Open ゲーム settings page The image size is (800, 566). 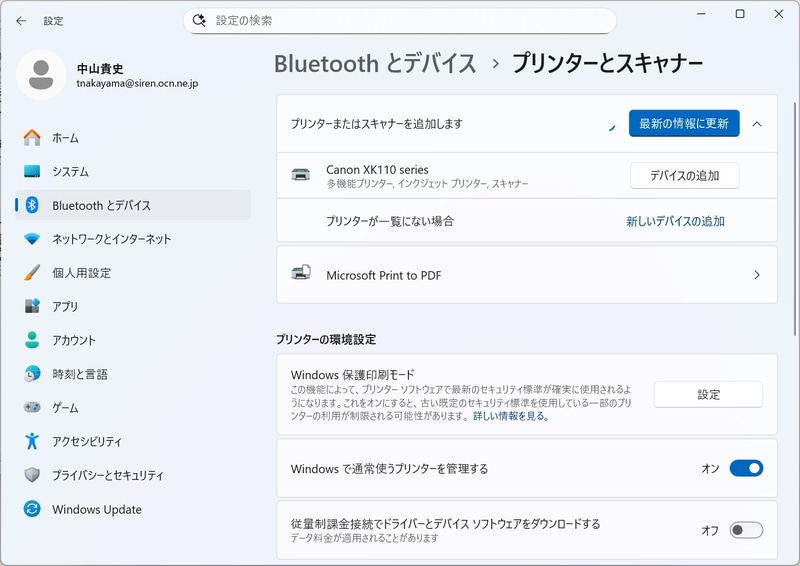coord(133,407)
